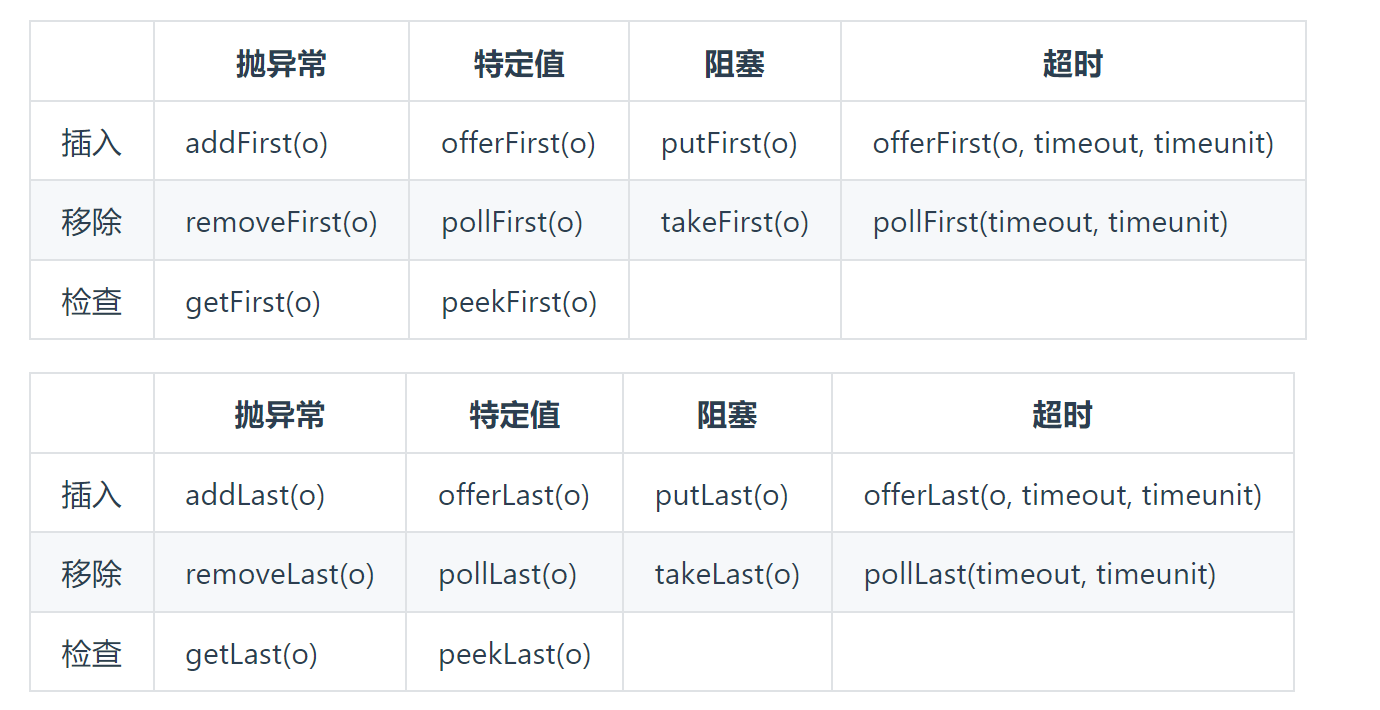Viewport: 1380px width, 710px height.
Task: Click the removeLast(o) cell
Action: [280, 574]
